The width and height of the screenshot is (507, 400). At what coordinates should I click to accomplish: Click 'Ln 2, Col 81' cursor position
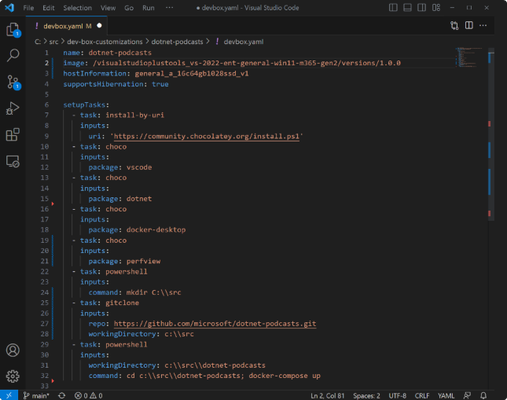click(327, 395)
